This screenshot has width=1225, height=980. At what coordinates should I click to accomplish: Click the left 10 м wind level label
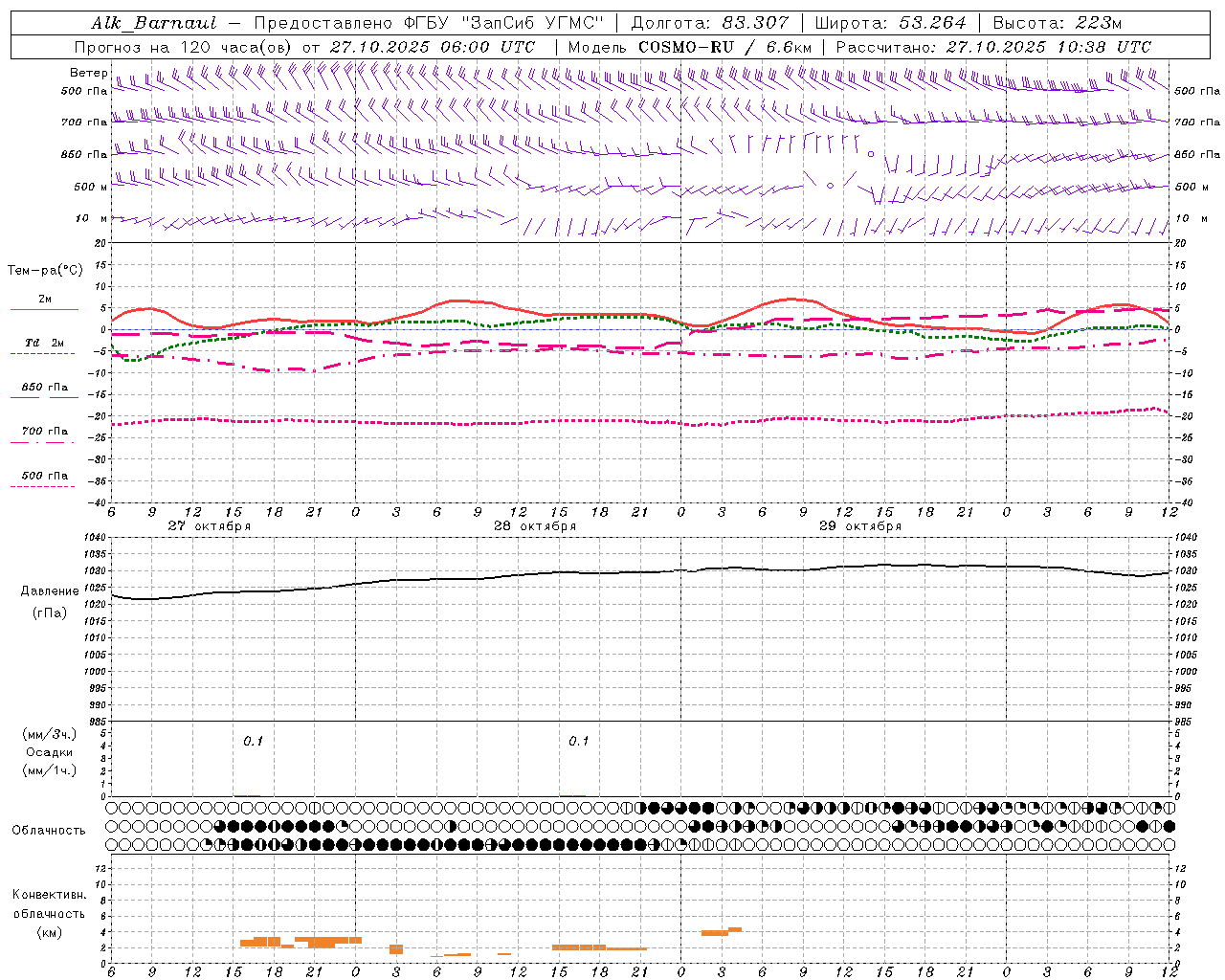click(91, 218)
